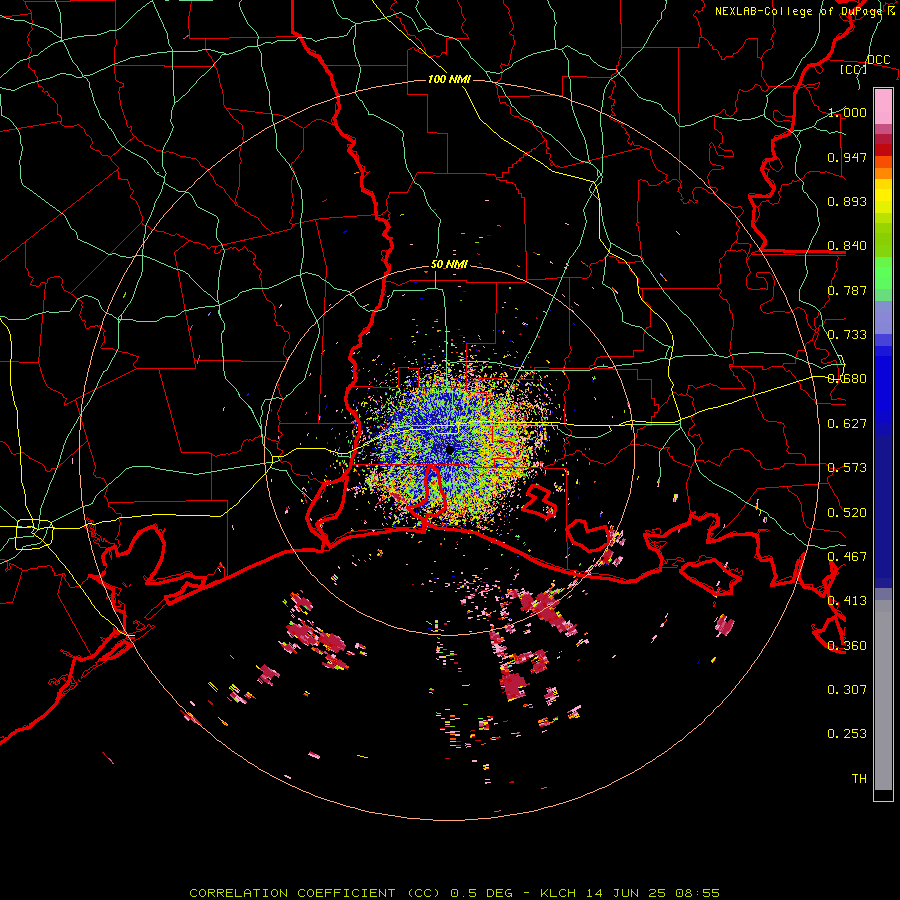Click the 0.627 color scale label
Screen dimensions: 900x900
(x=847, y=424)
